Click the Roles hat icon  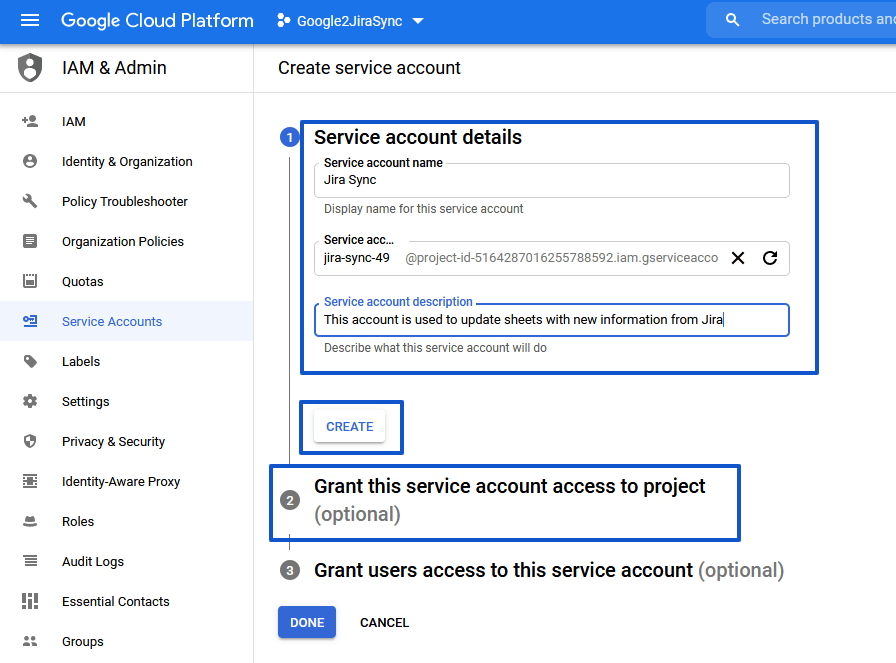pyautogui.click(x=30, y=521)
